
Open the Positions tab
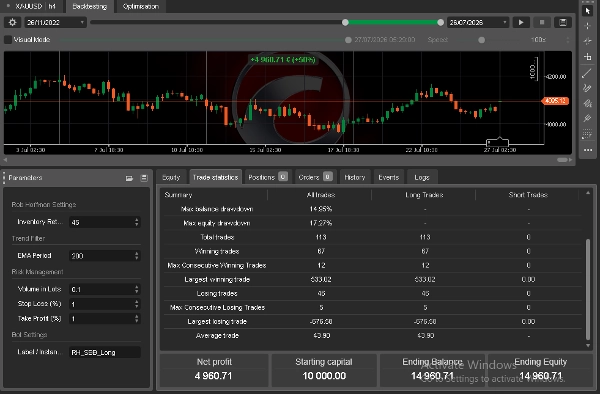pos(268,177)
